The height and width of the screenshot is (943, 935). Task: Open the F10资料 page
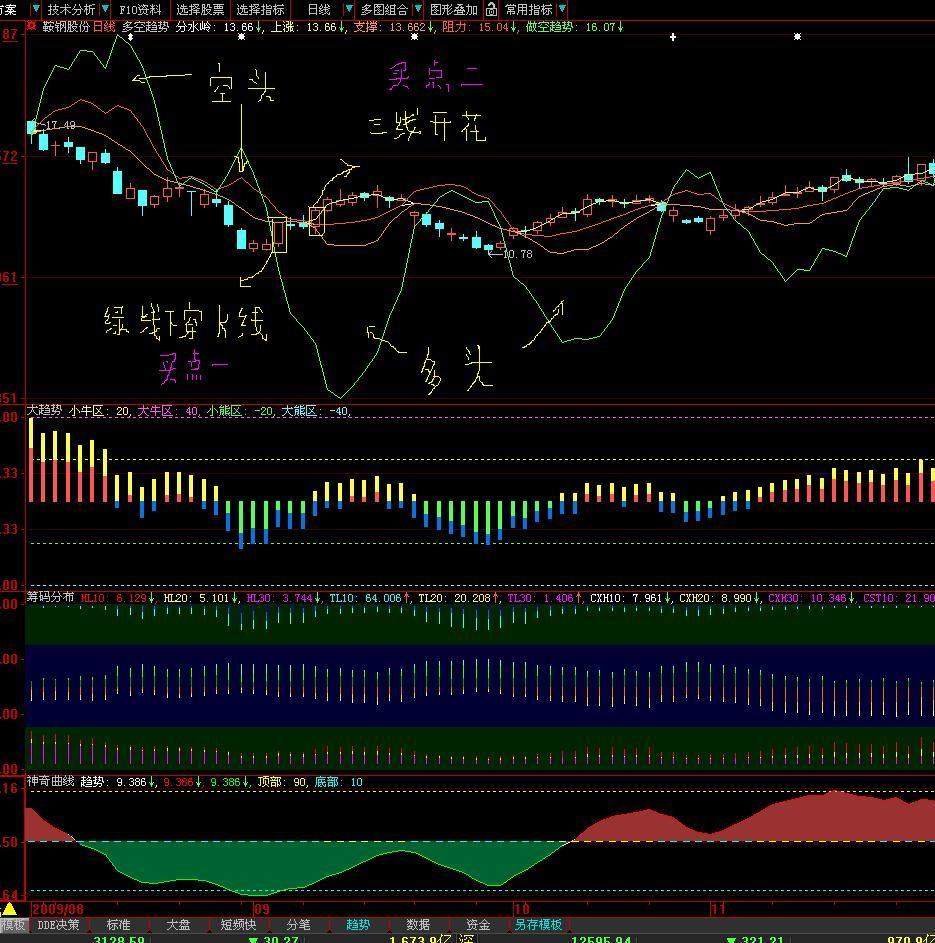(x=140, y=10)
